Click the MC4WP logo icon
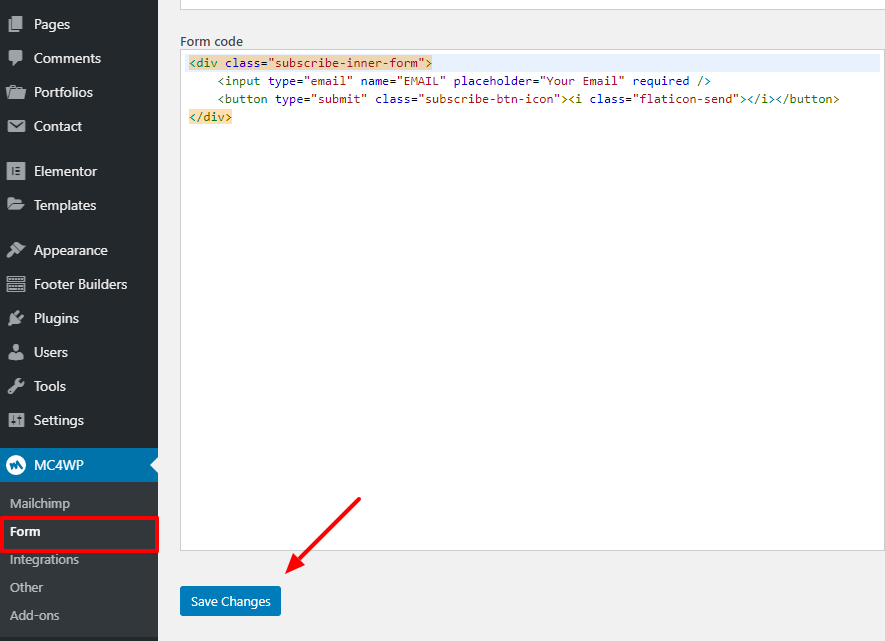The width and height of the screenshot is (885, 641). click(16, 465)
